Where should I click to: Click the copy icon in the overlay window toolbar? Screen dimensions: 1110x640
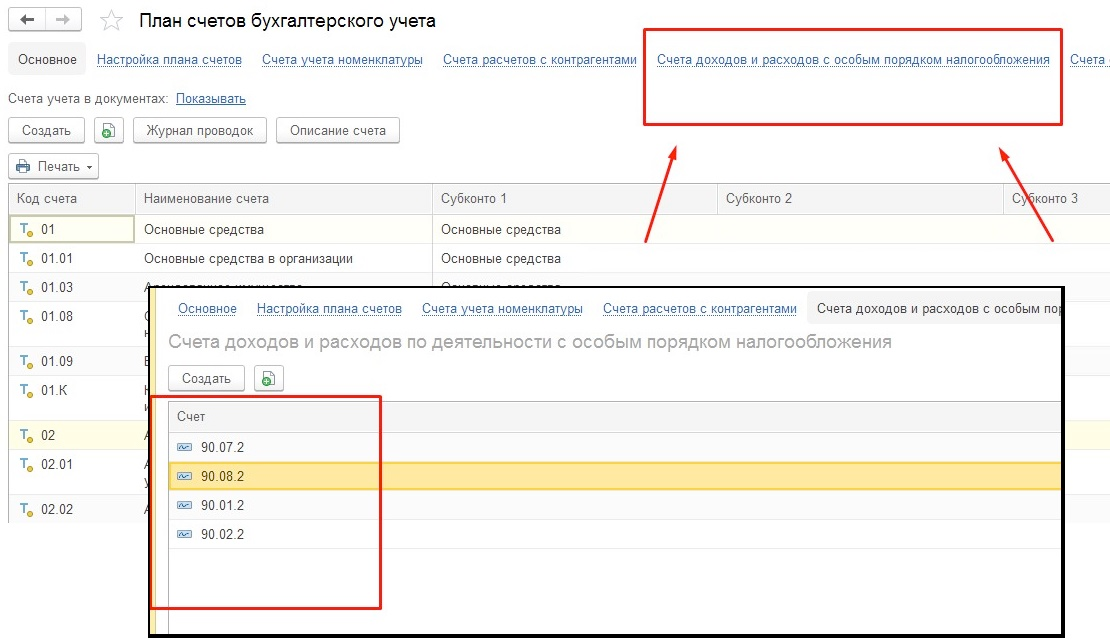pos(268,379)
